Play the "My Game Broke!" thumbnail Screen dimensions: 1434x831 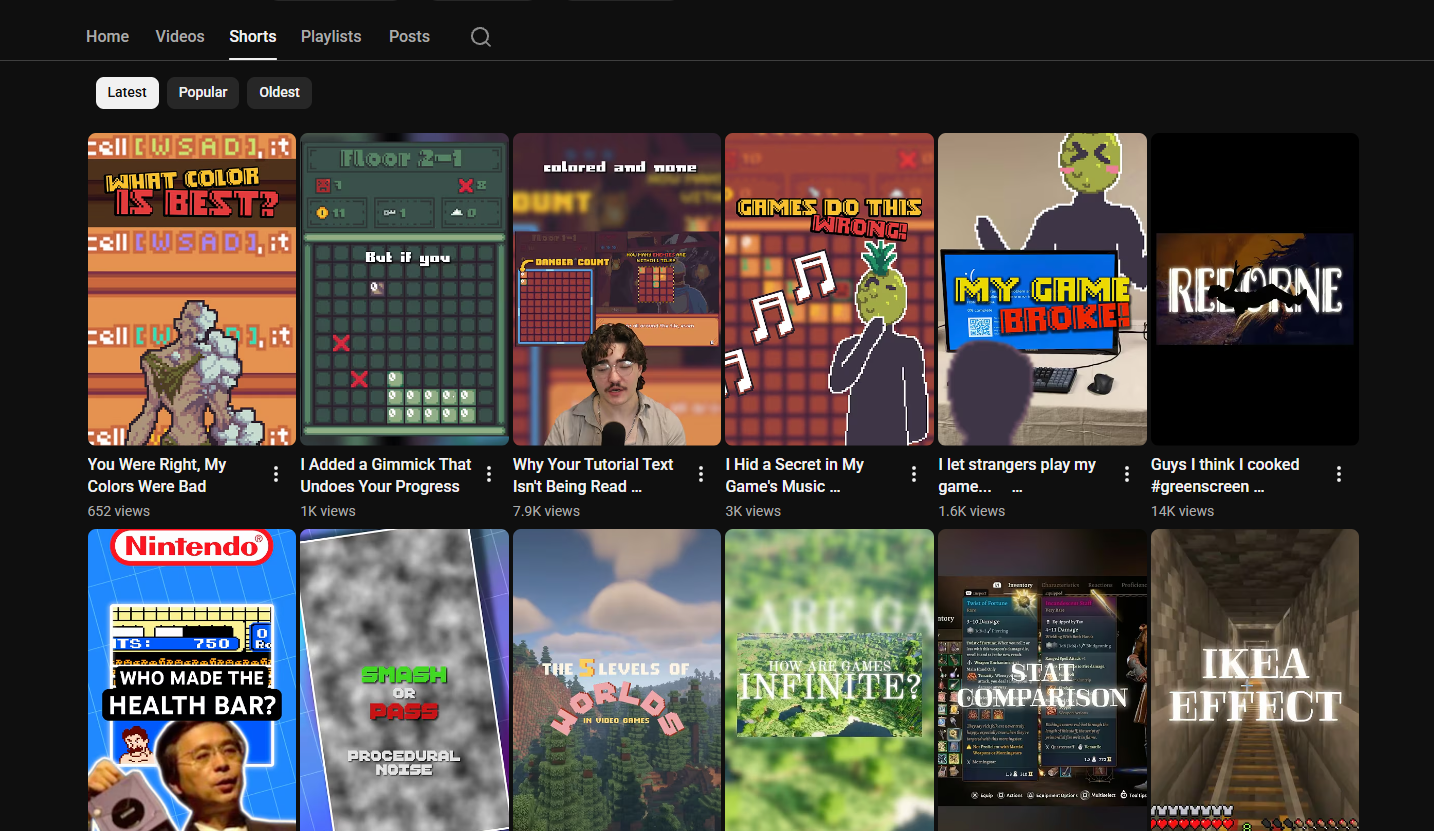1042,289
